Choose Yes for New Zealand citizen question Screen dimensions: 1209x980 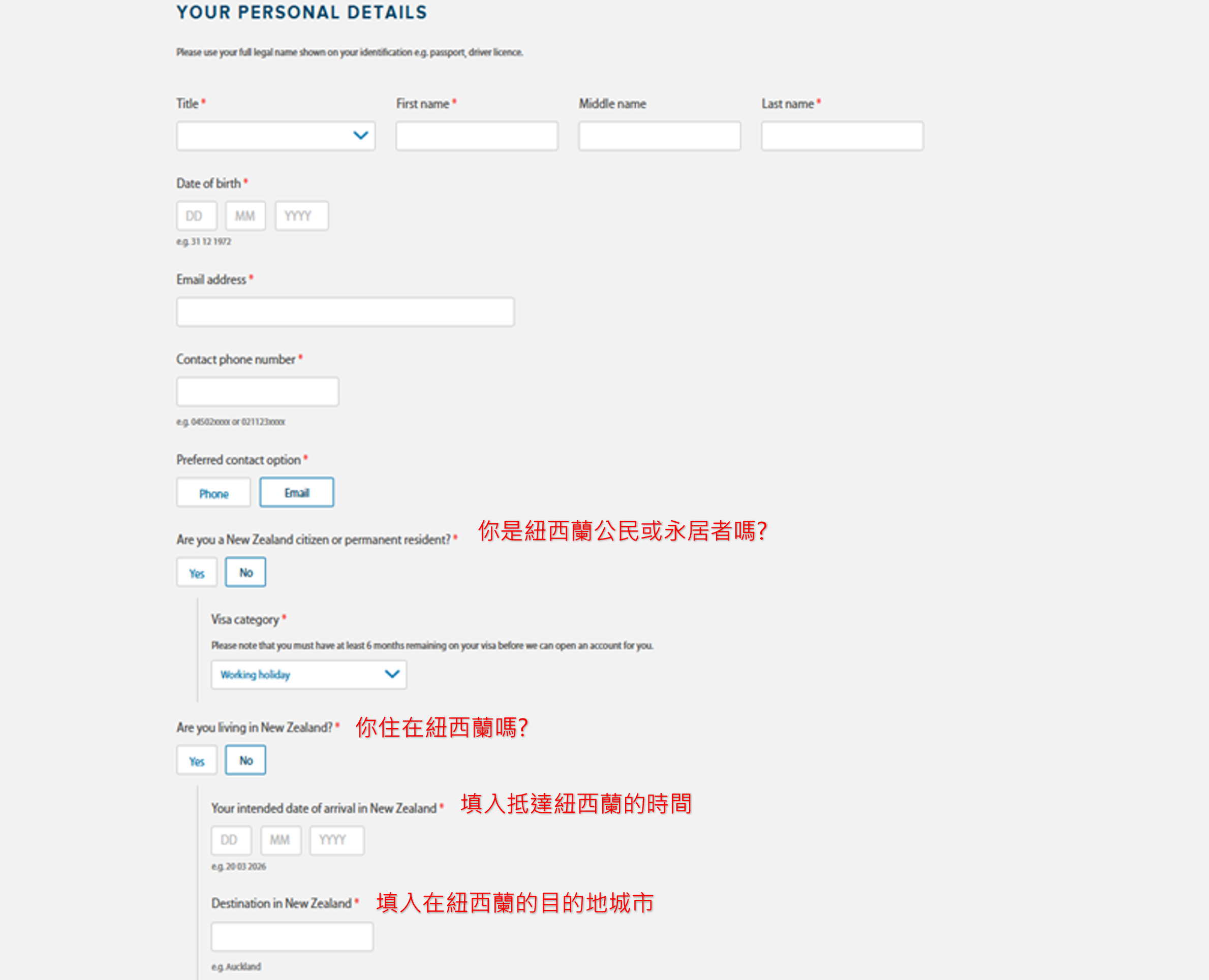pos(197,573)
